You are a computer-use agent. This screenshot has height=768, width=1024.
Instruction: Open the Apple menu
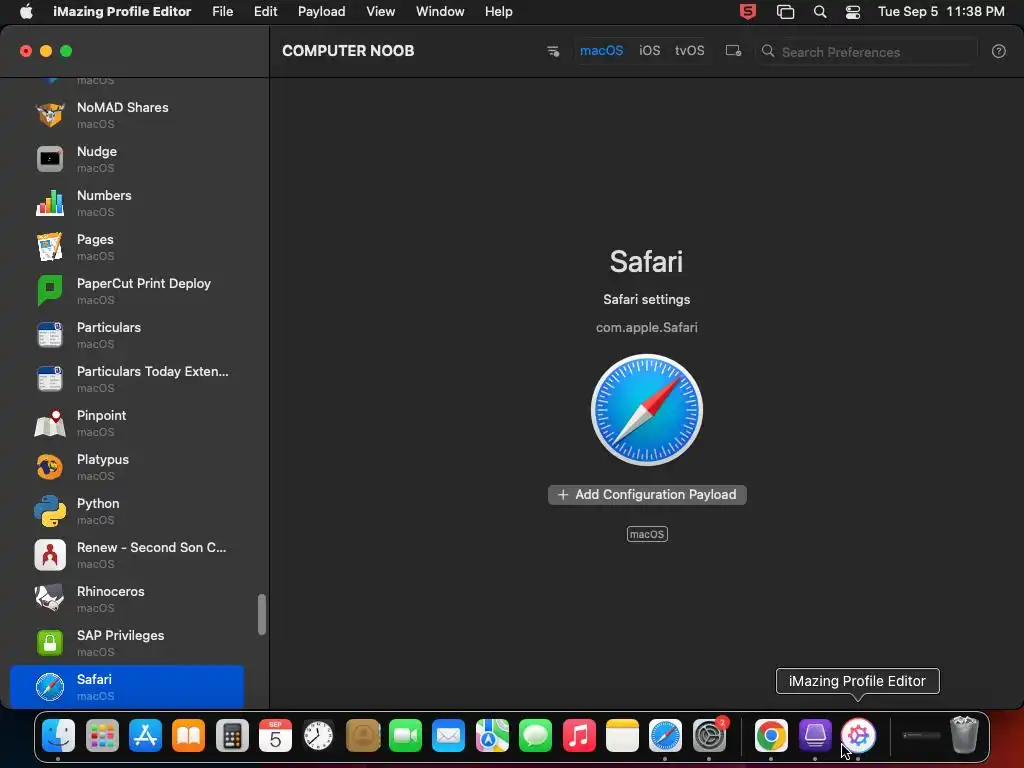(26, 12)
